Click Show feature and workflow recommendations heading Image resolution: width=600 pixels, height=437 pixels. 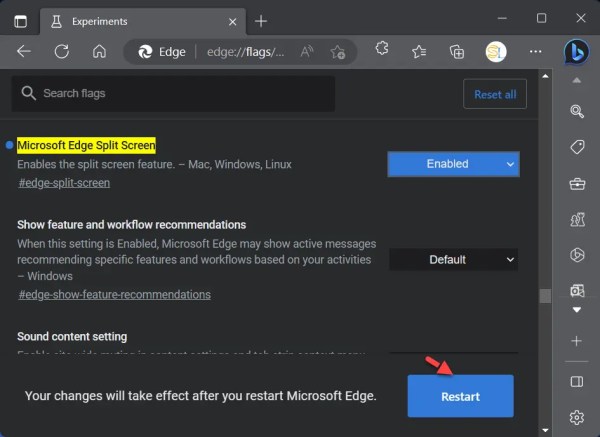[131, 225]
